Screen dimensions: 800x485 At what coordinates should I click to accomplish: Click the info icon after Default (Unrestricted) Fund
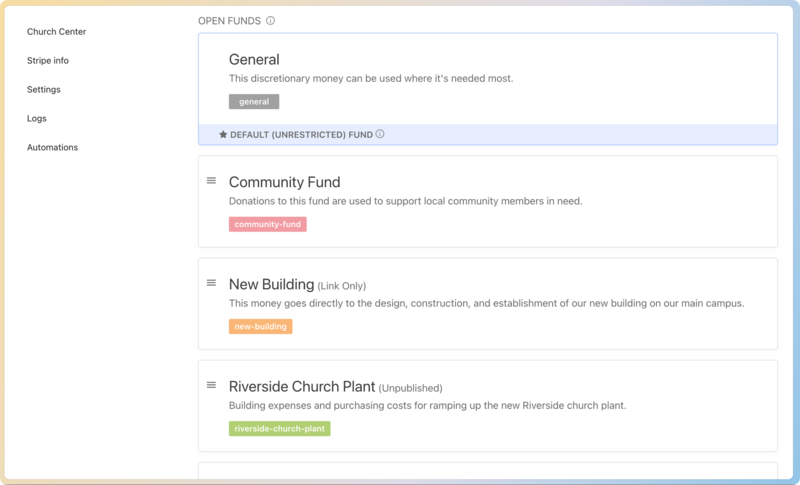click(x=380, y=134)
